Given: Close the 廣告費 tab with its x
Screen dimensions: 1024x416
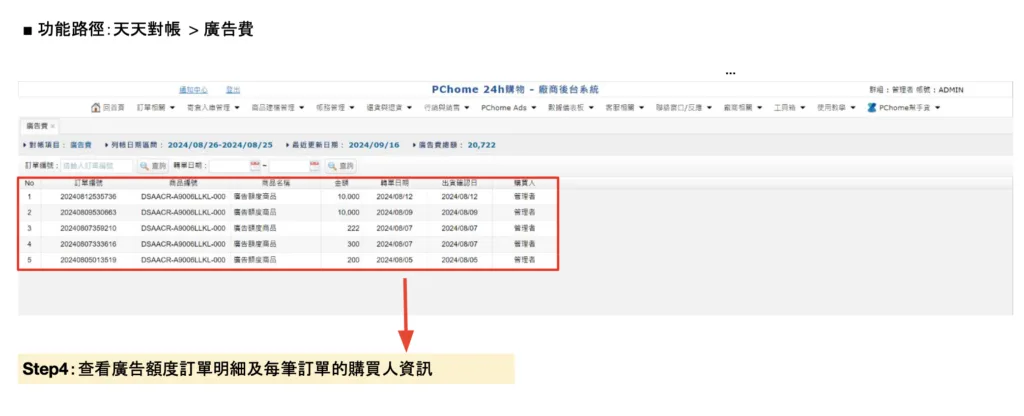Looking at the screenshot, I should [53, 126].
